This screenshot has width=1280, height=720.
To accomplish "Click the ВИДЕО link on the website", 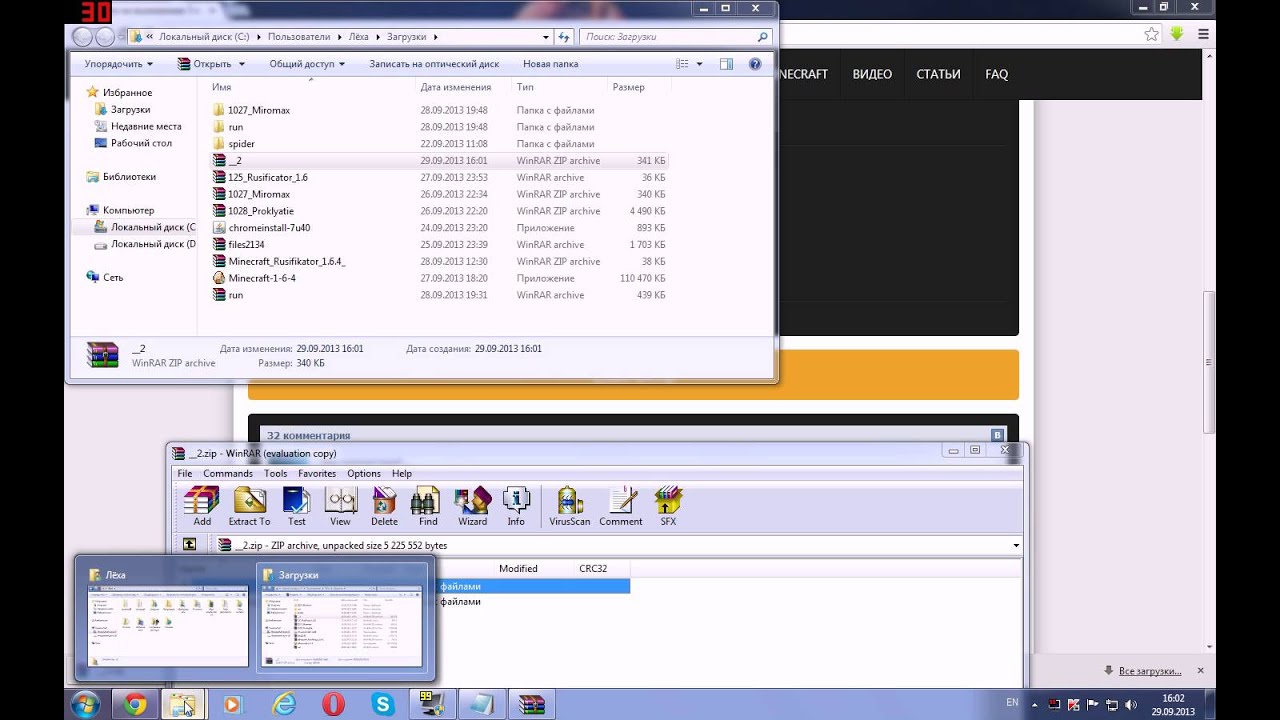I will point(872,74).
